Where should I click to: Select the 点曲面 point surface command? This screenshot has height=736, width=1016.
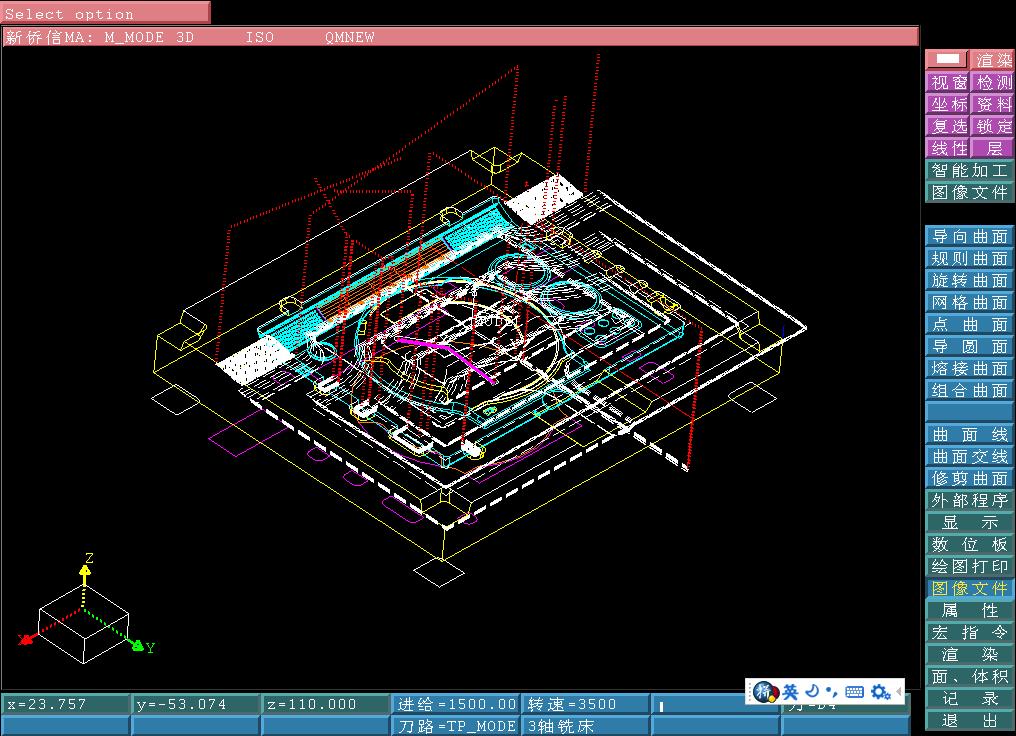click(969, 325)
